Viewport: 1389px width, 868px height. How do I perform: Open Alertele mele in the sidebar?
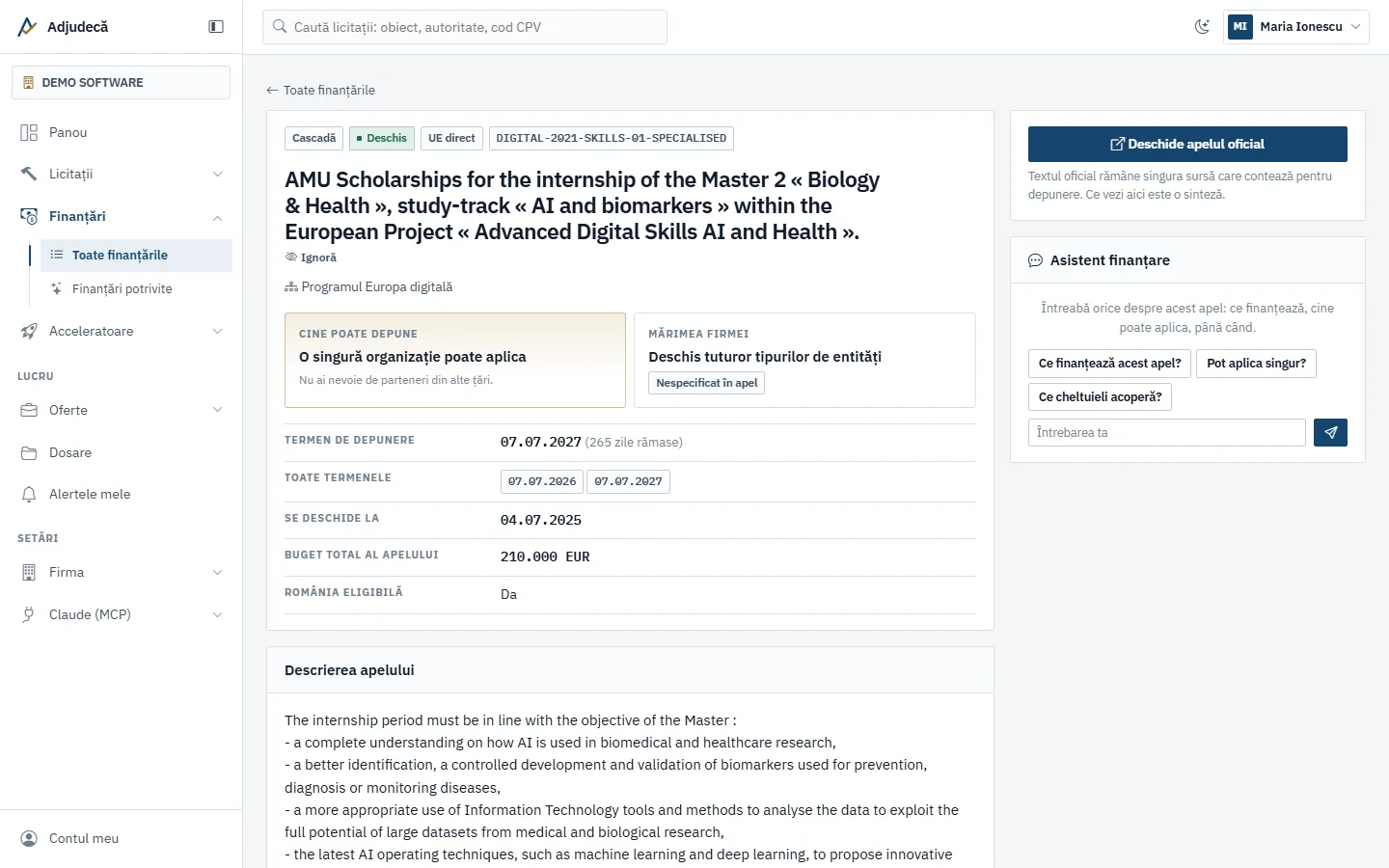point(122,494)
